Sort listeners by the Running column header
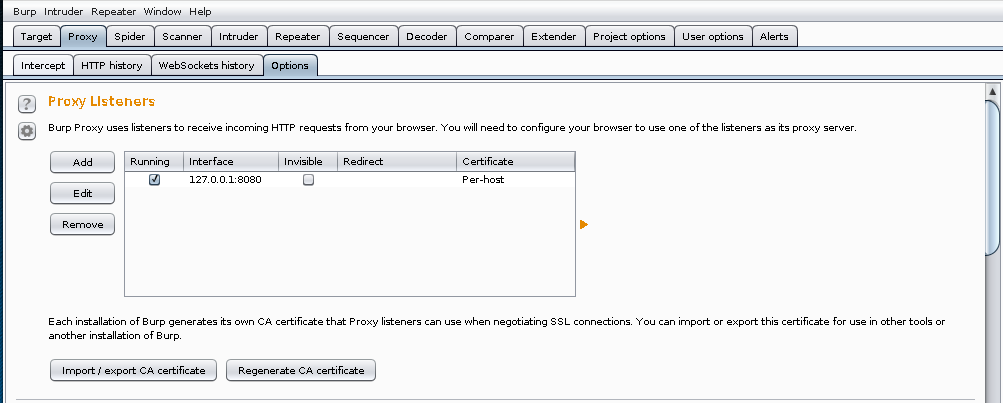 [x=154, y=162]
